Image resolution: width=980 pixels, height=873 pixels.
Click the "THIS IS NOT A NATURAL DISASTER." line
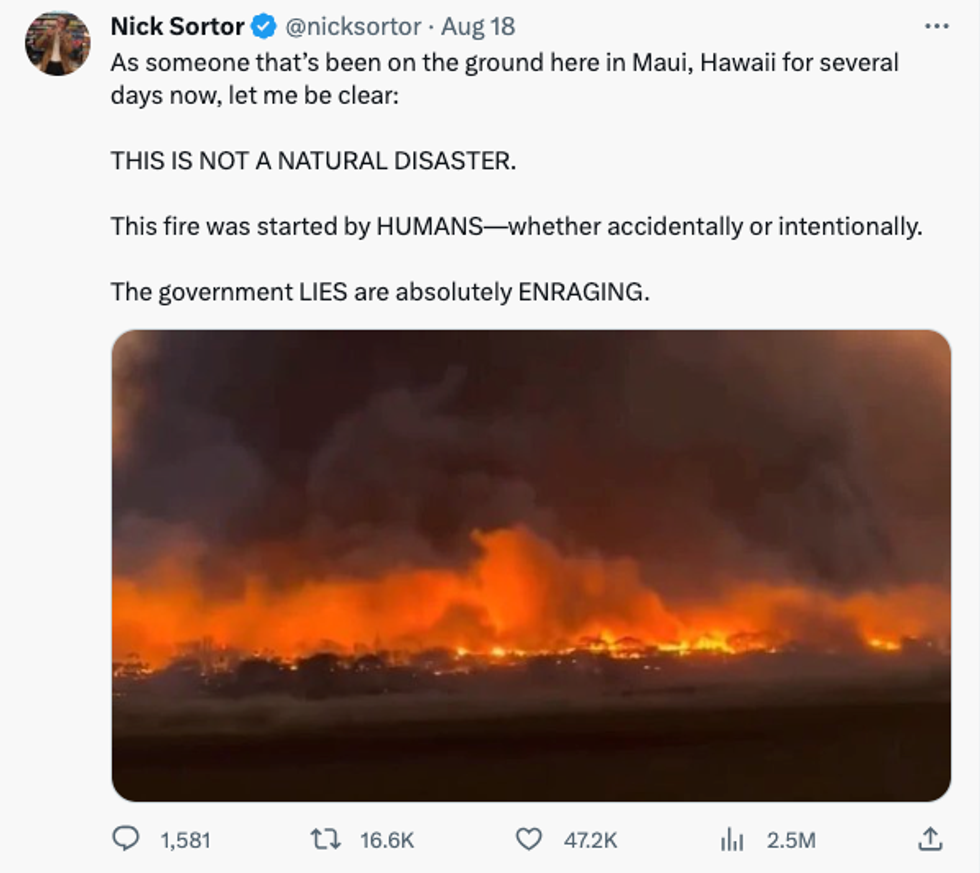tap(313, 160)
